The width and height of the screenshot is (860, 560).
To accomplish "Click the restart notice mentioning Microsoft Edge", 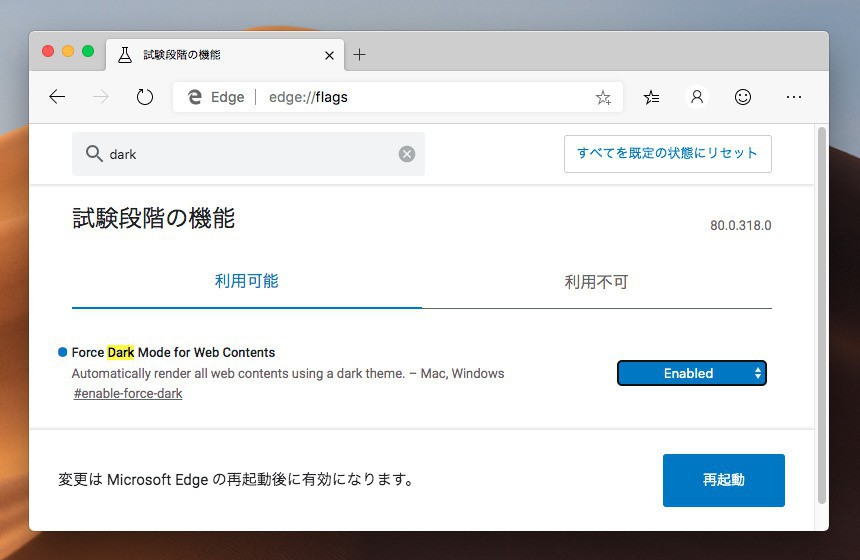I will pyautogui.click(x=236, y=479).
